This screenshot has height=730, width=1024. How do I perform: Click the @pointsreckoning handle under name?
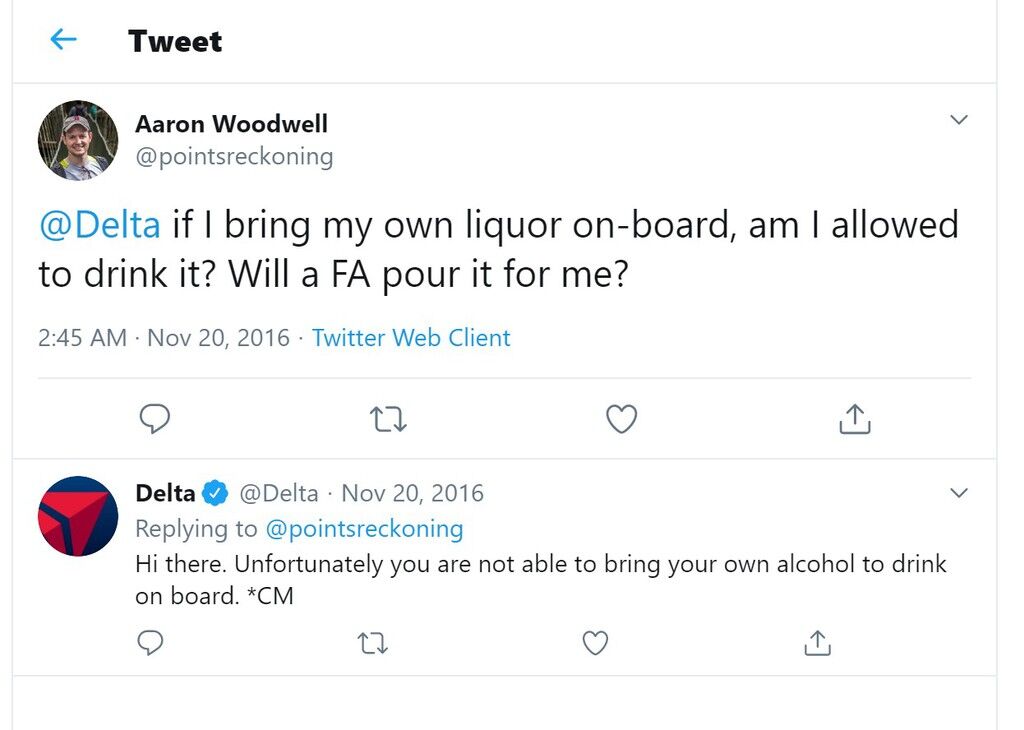pyautogui.click(x=234, y=157)
